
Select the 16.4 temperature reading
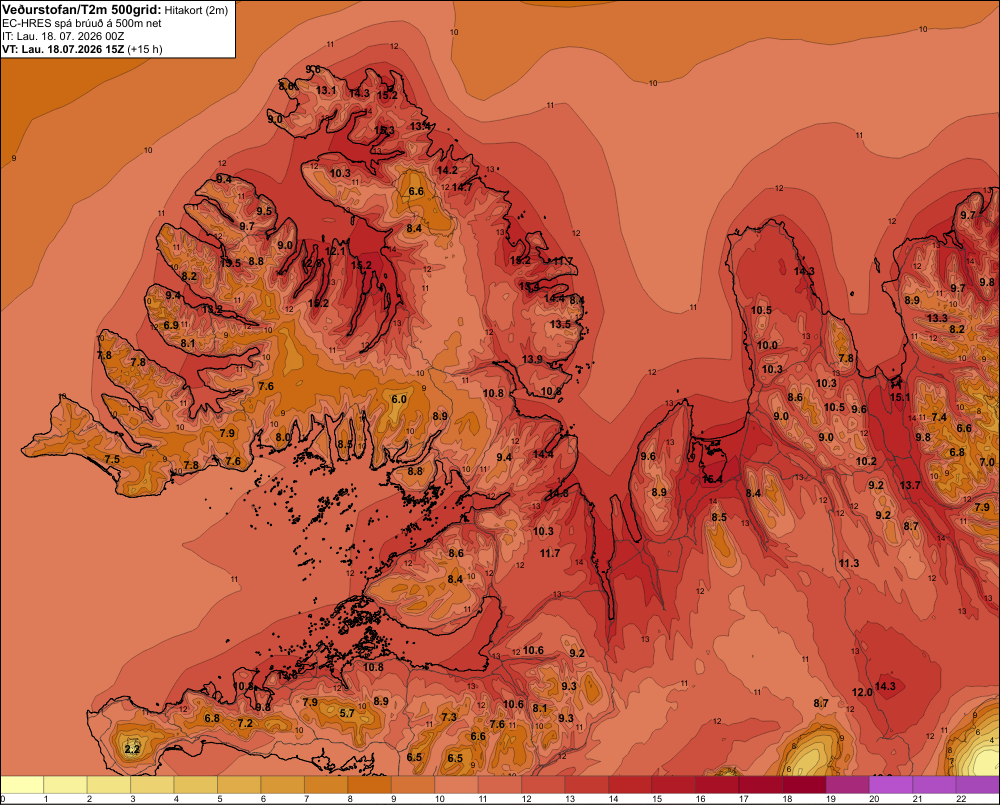point(712,479)
